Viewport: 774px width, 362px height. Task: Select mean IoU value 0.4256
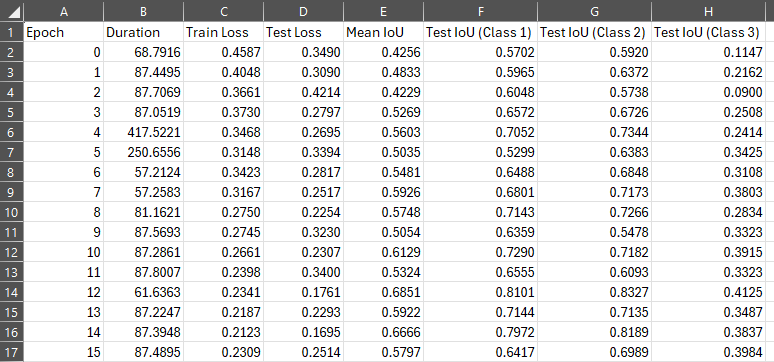[383, 52]
